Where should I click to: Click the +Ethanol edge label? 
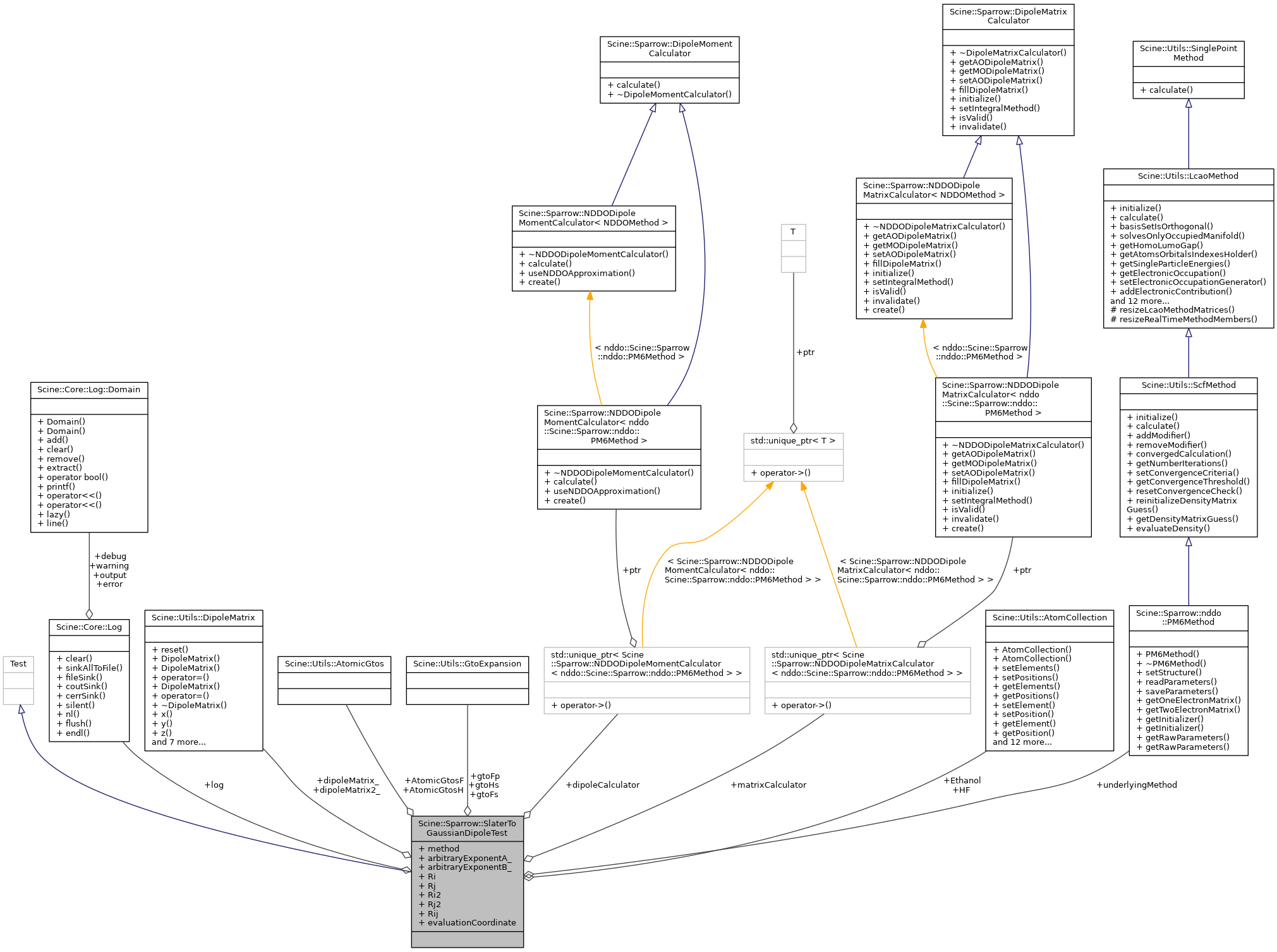(x=962, y=780)
